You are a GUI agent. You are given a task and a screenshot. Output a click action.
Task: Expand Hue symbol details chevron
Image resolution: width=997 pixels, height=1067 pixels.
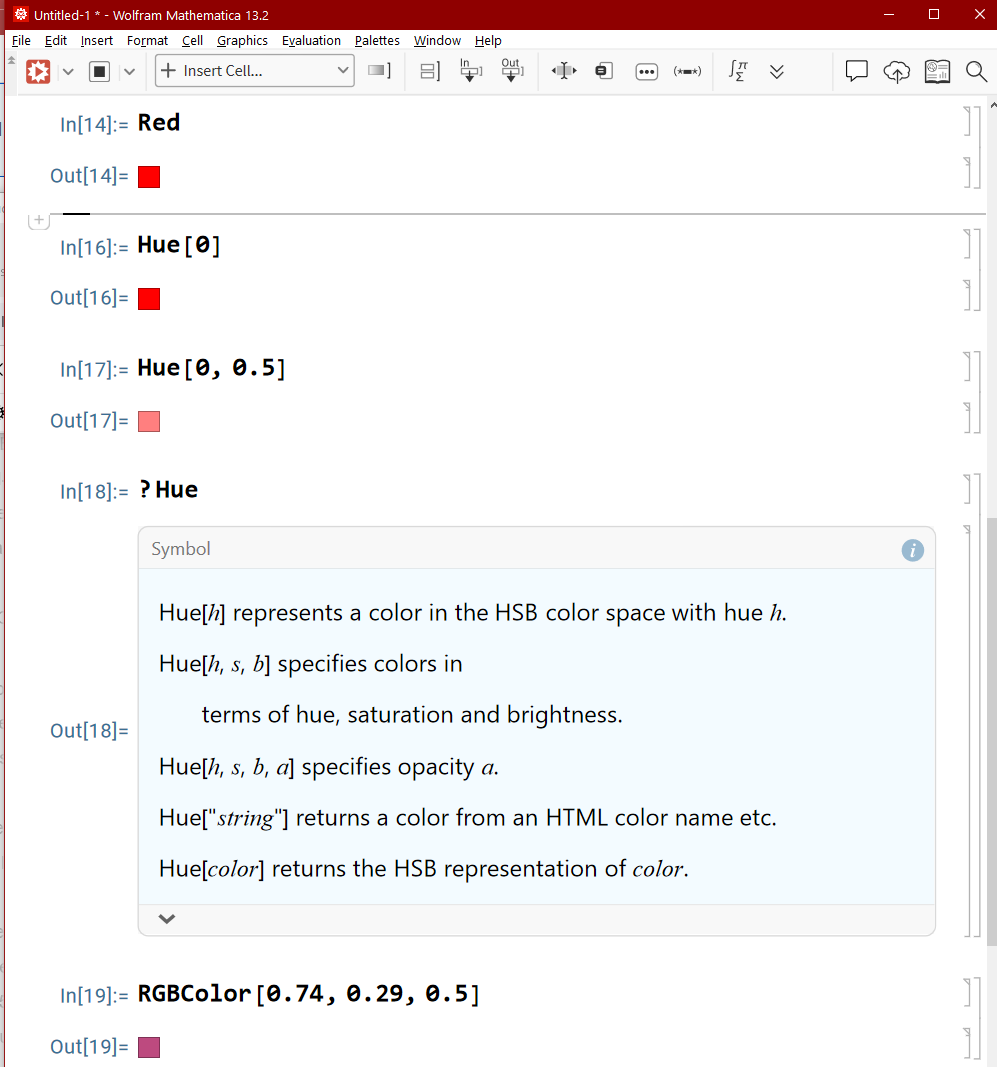click(x=167, y=919)
